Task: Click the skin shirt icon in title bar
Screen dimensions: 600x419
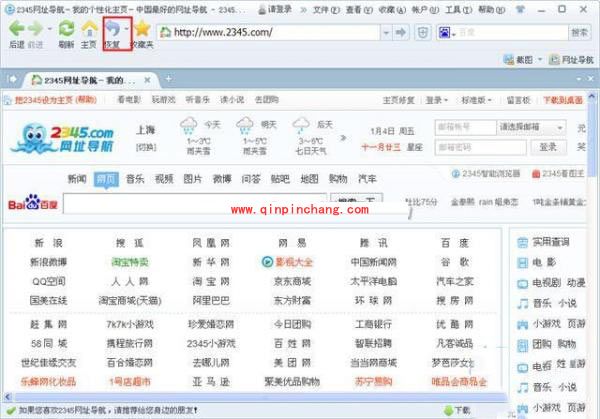Action: click(x=520, y=9)
